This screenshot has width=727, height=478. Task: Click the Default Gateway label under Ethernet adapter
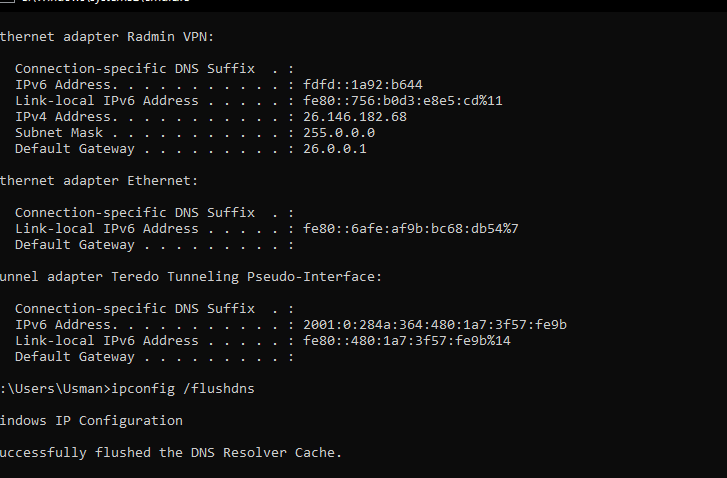pyautogui.click(x=74, y=244)
